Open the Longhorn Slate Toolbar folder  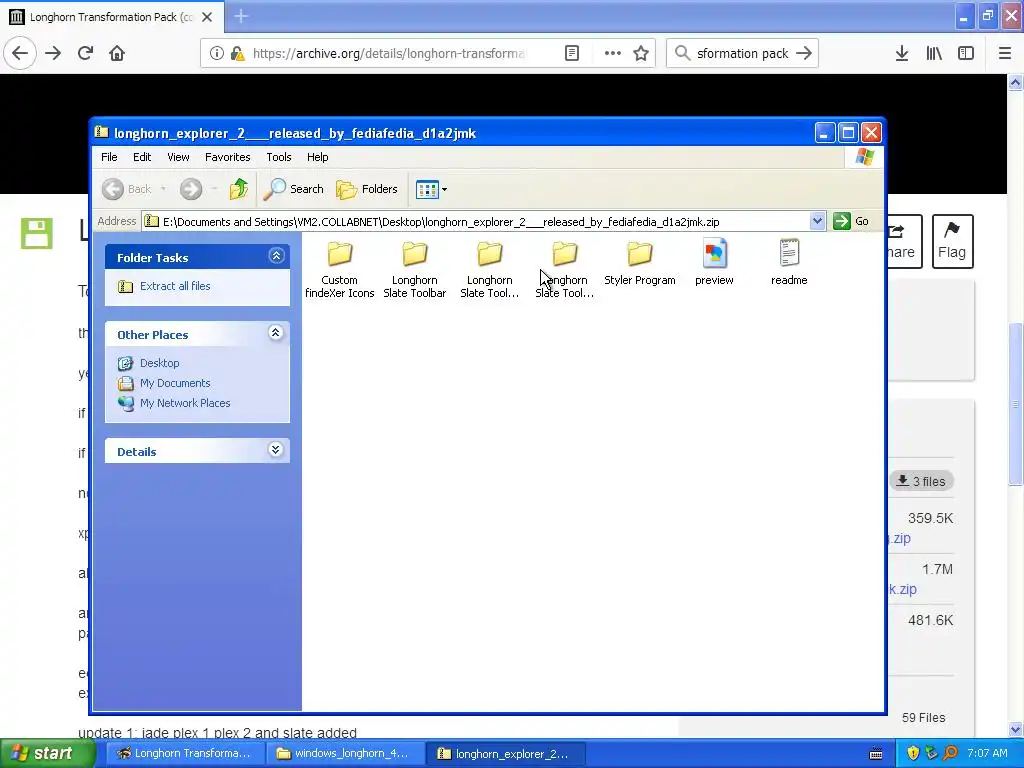click(415, 269)
